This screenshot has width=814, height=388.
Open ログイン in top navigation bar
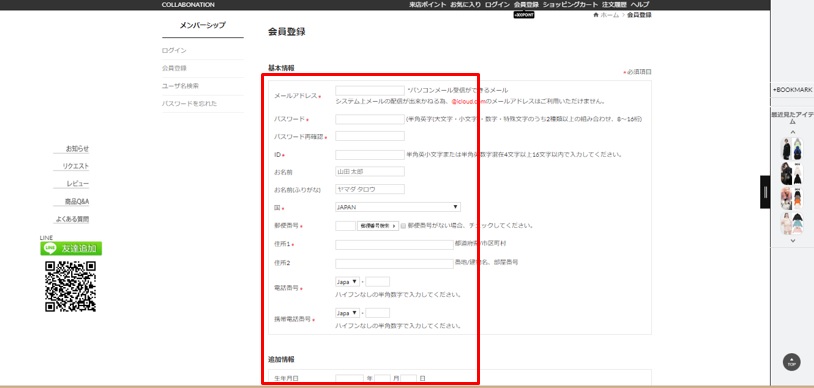(497, 5)
